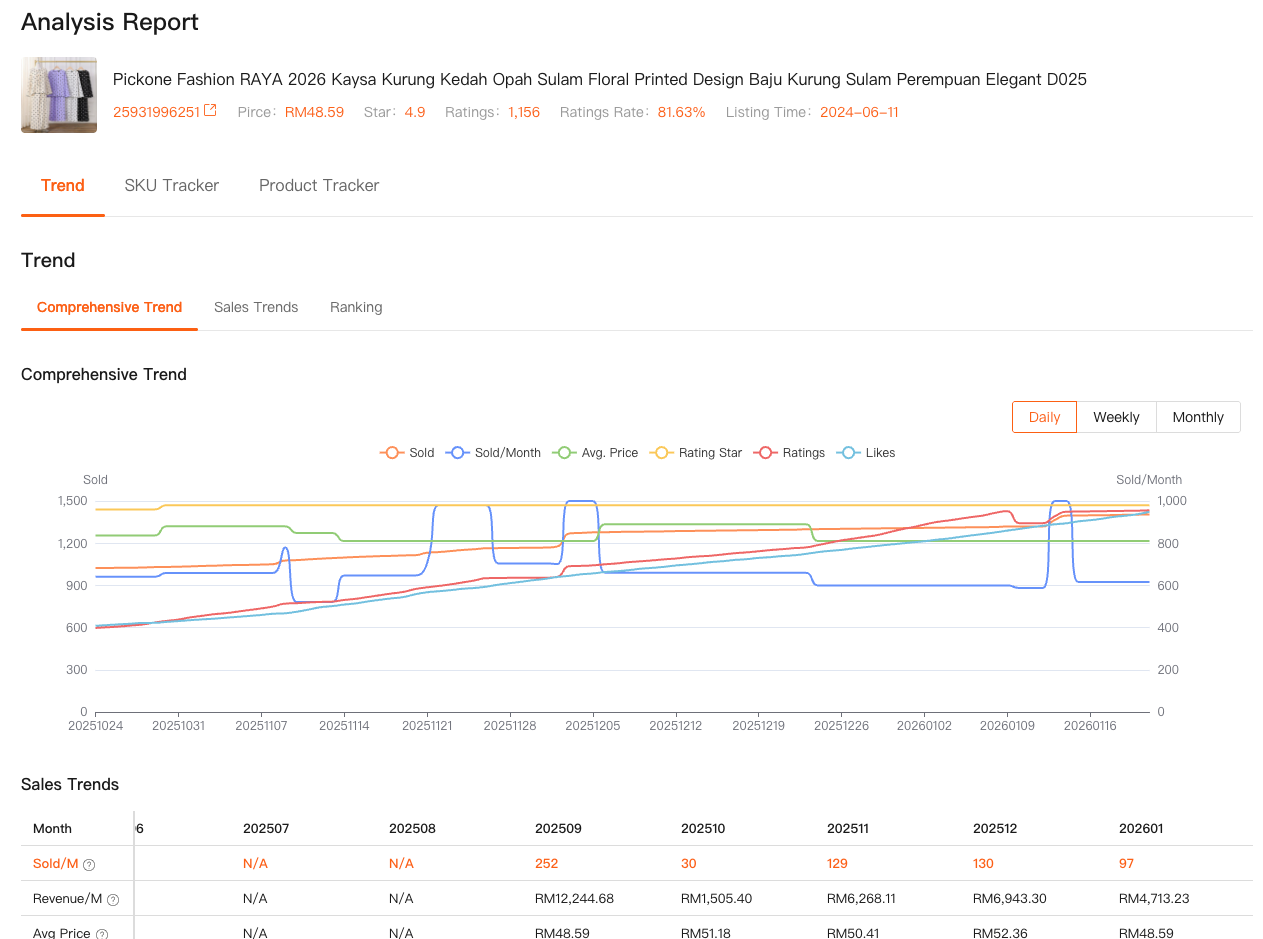This screenshot has height=939, width=1263.
Task: Toggle Rating Star legend item
Action: [661, 453]
